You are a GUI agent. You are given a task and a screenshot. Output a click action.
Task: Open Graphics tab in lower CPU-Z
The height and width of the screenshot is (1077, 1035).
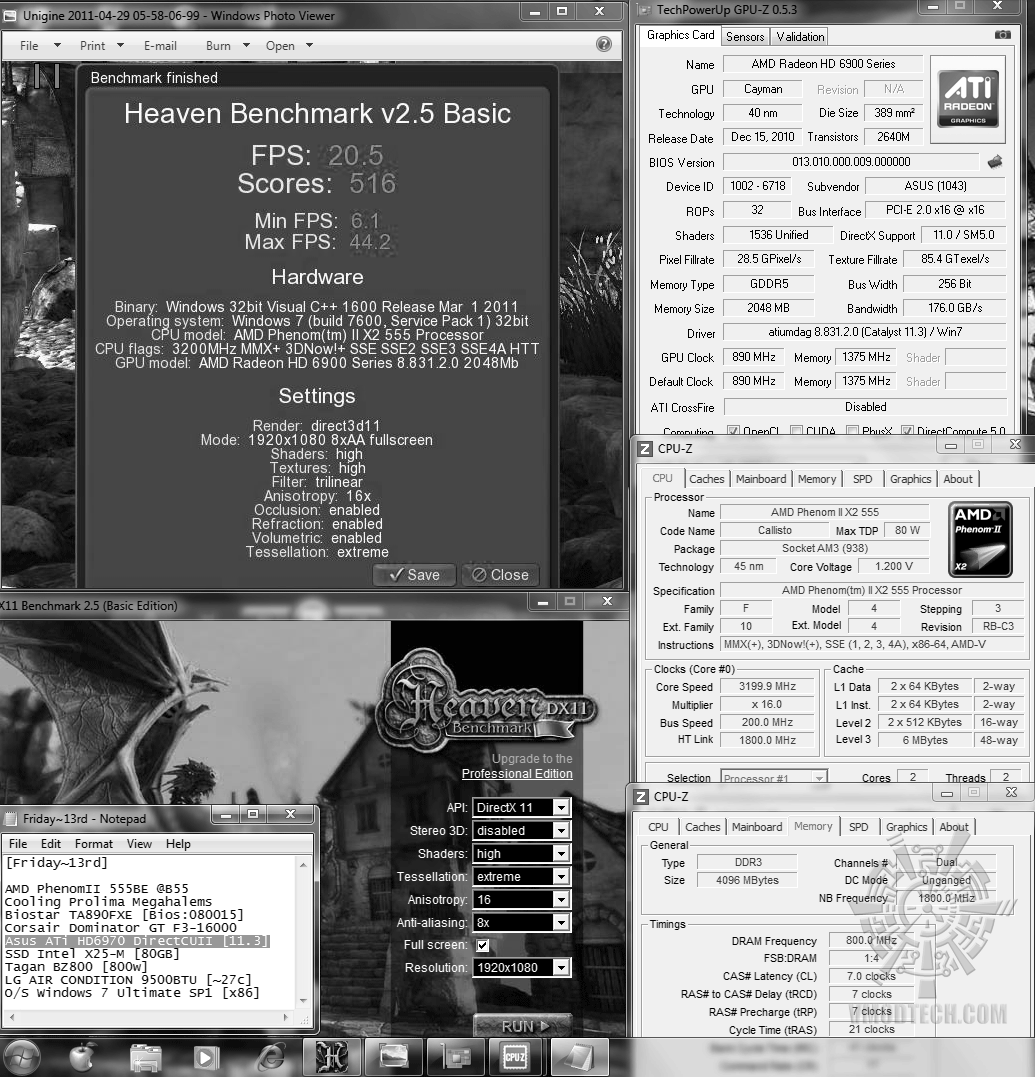point(907,827)
